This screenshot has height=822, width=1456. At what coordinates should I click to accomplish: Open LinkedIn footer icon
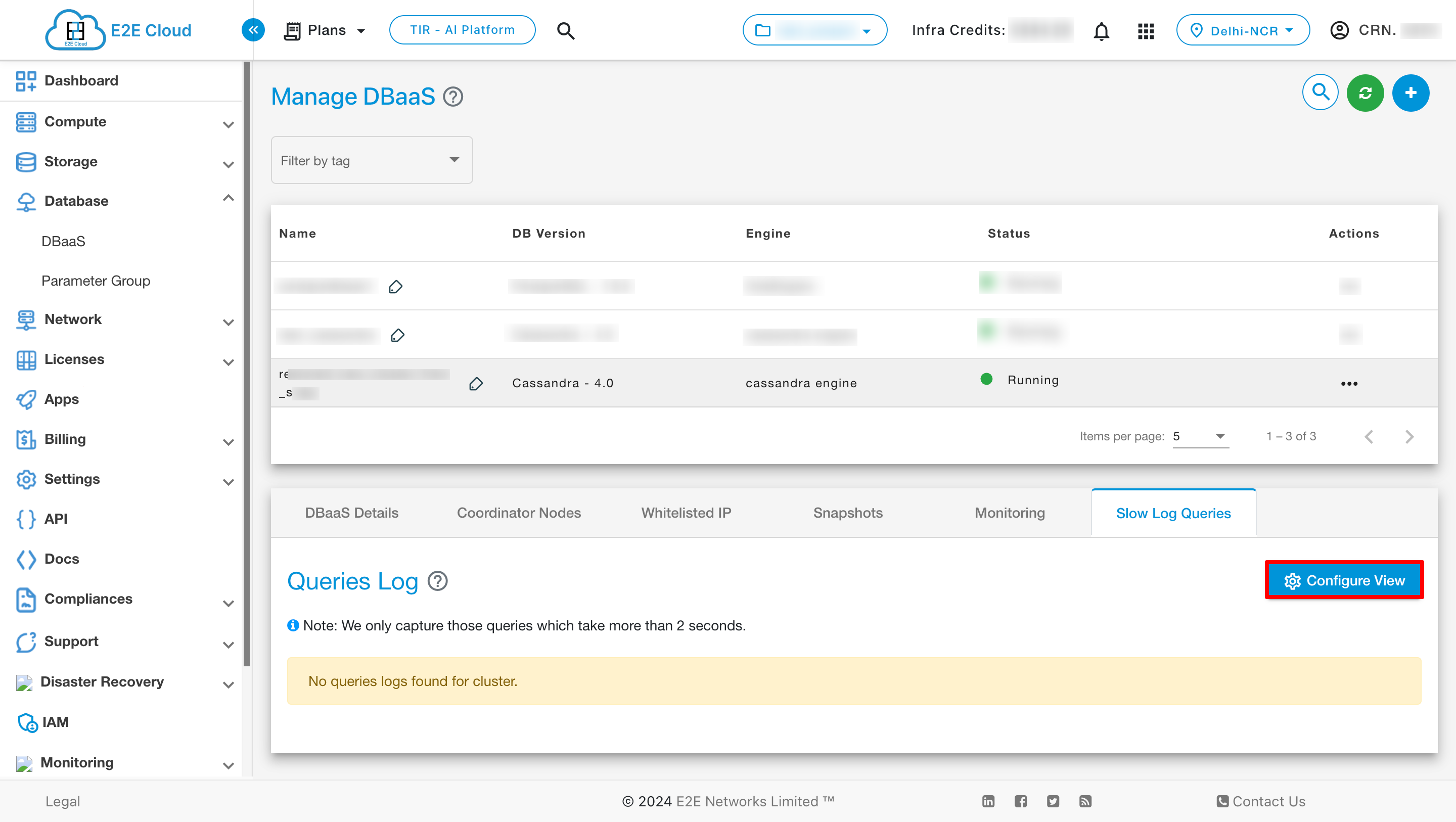click(988, 801)
